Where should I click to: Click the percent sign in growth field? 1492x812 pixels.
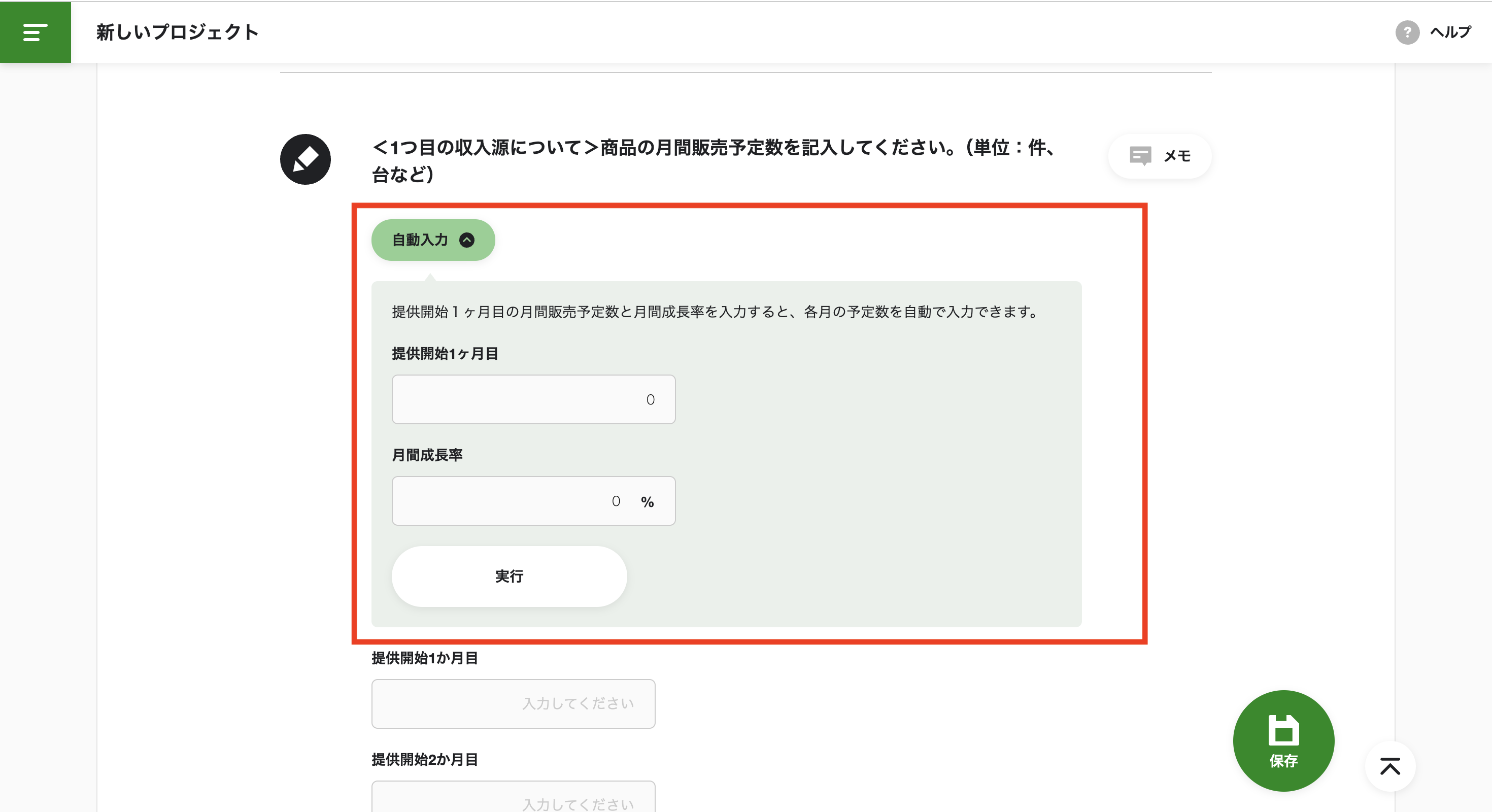[647, 502]
